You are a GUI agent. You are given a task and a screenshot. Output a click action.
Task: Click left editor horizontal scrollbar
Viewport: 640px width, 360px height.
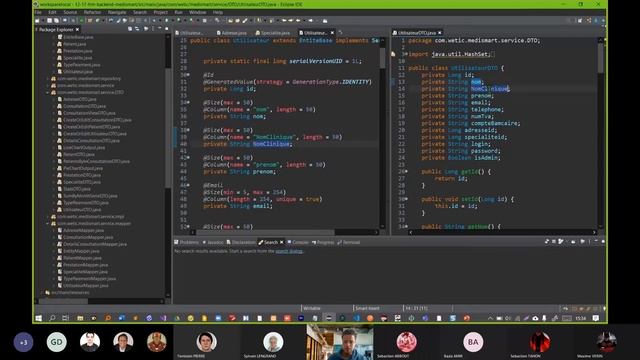[265, 232]
